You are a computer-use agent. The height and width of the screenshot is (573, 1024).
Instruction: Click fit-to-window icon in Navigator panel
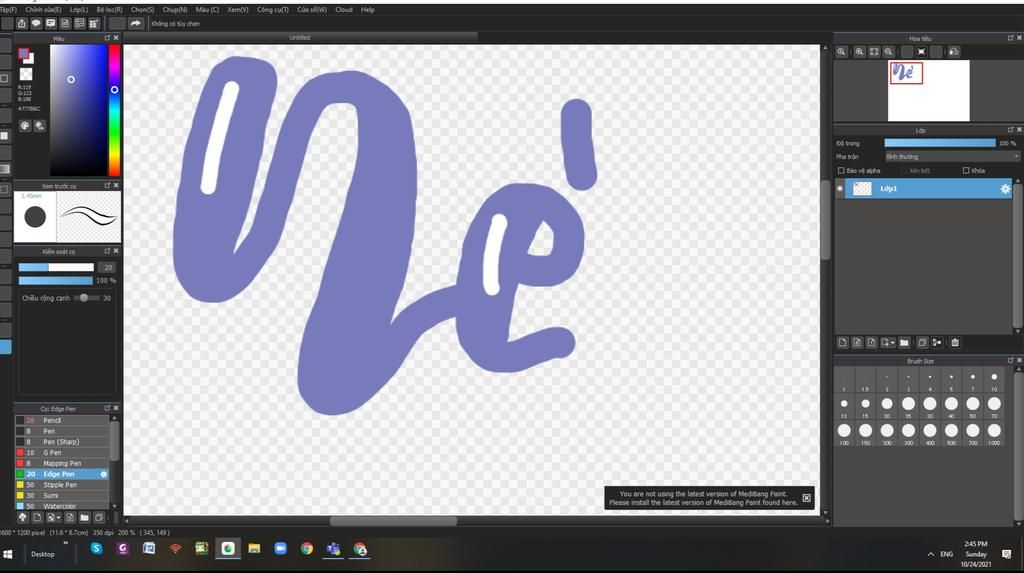(874, 52)
